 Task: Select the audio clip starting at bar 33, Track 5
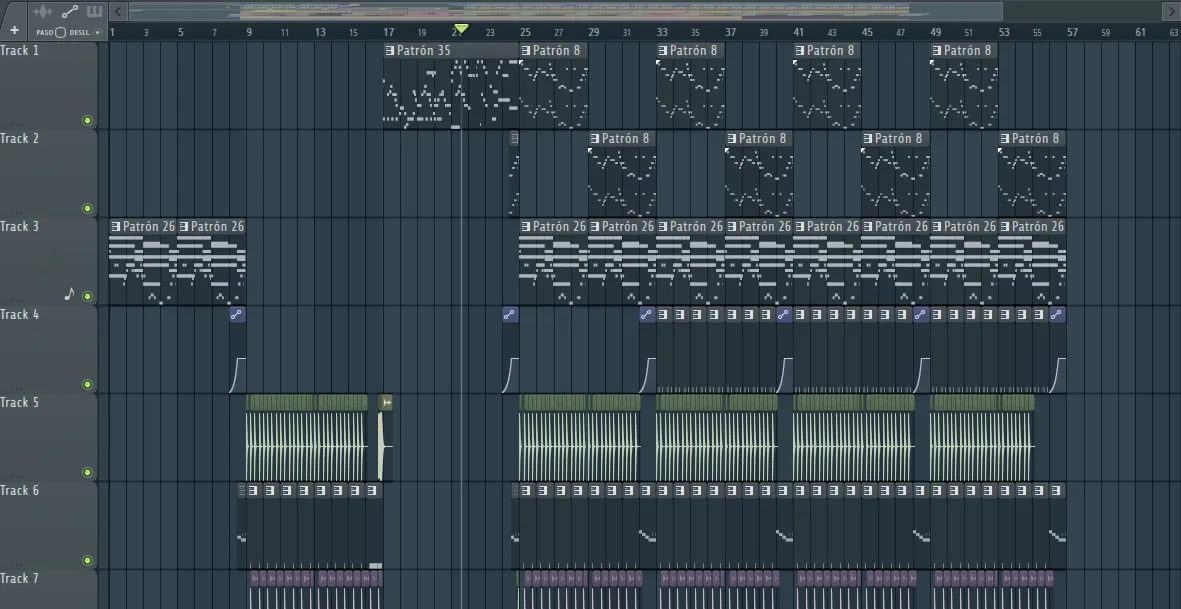(717, 438)
